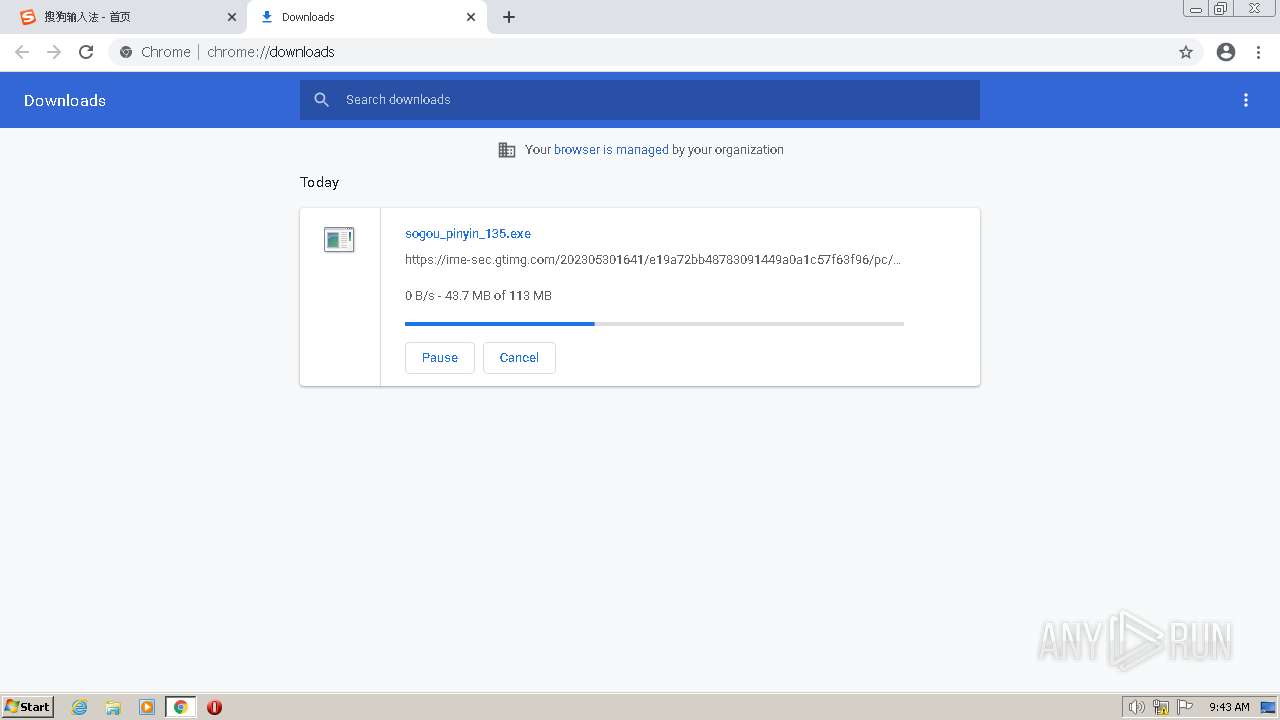The height and width of the screenshot is (720, 1280).
Task: Click the Search downloads field
Action: [x=640, y=100]
